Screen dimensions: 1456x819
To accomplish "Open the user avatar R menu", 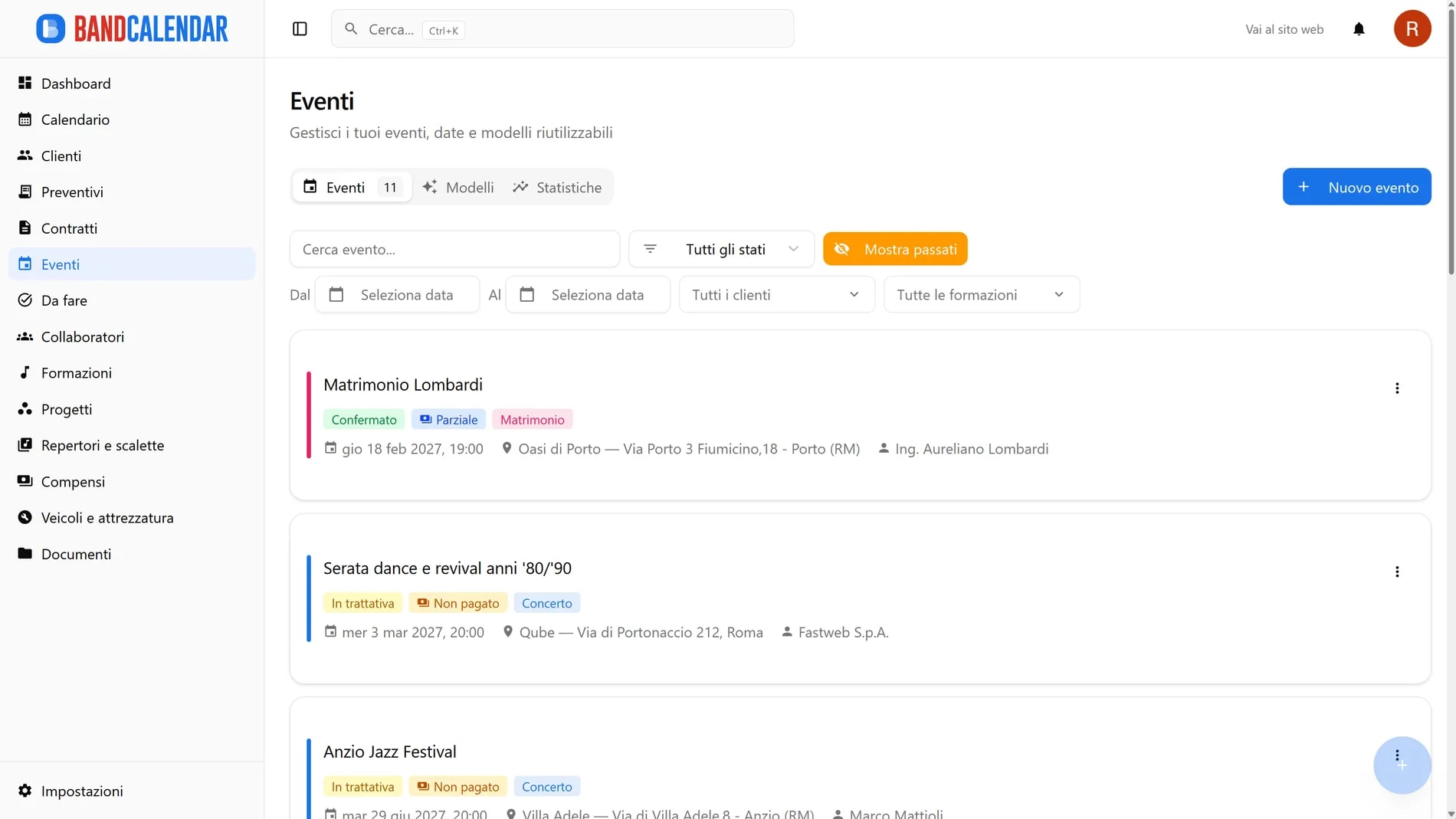I will [x=1412, y=29].
